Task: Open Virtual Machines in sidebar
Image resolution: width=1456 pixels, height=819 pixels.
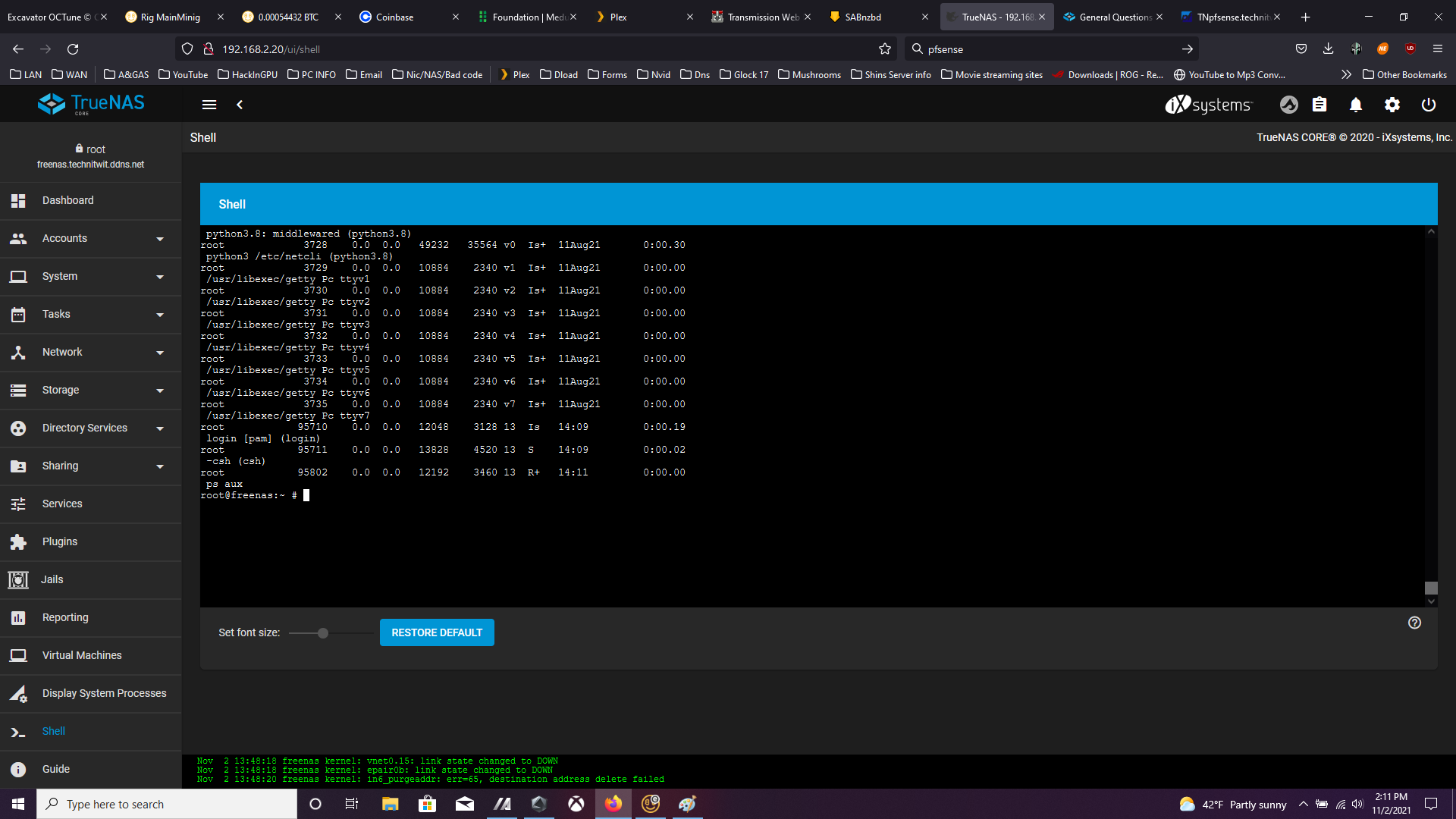Action: pyautogui.click(x=91, y=655)
